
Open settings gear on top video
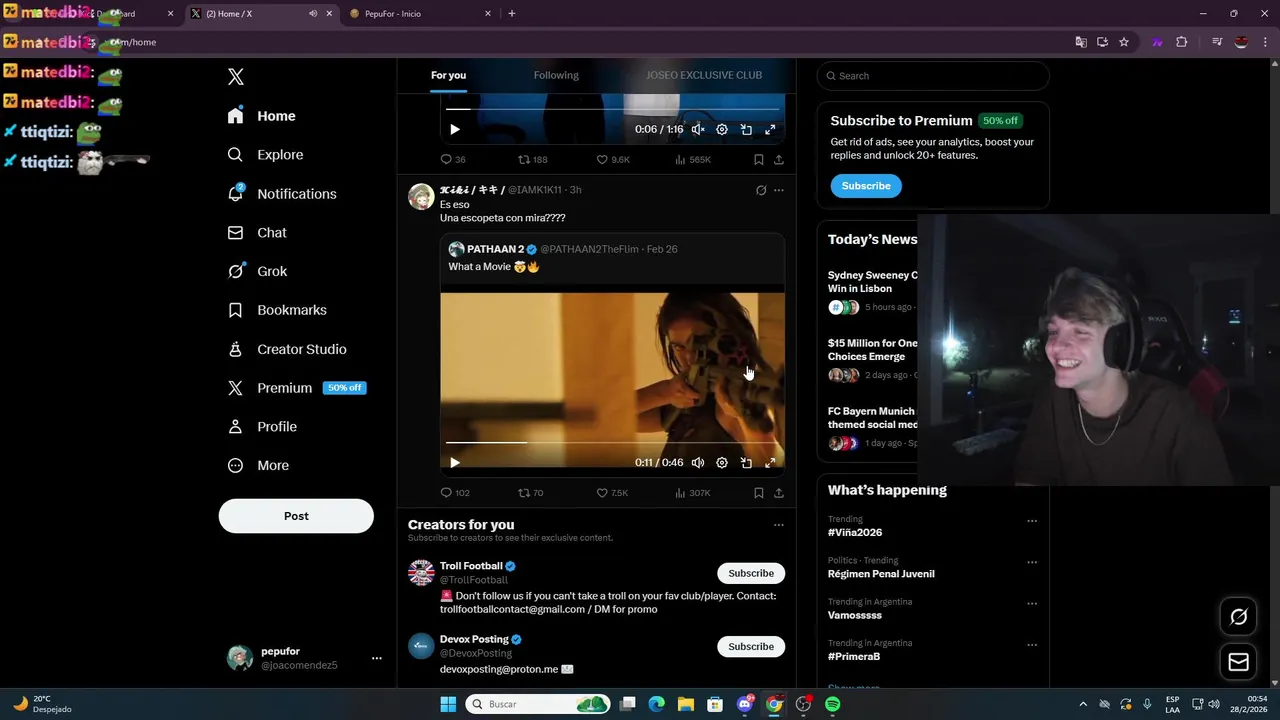722,130
